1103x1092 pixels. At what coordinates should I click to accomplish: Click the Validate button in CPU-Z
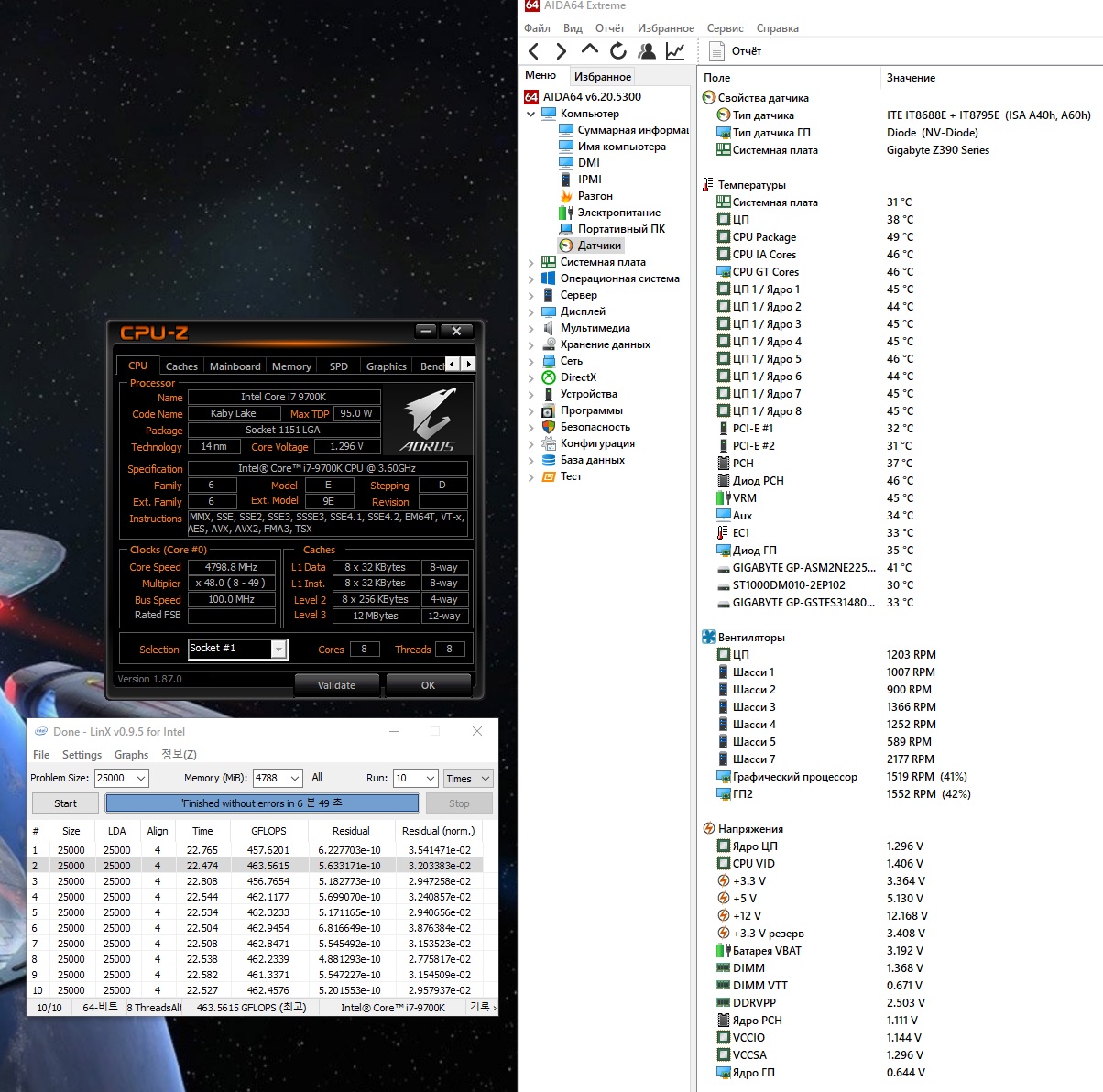pos(336,685)
